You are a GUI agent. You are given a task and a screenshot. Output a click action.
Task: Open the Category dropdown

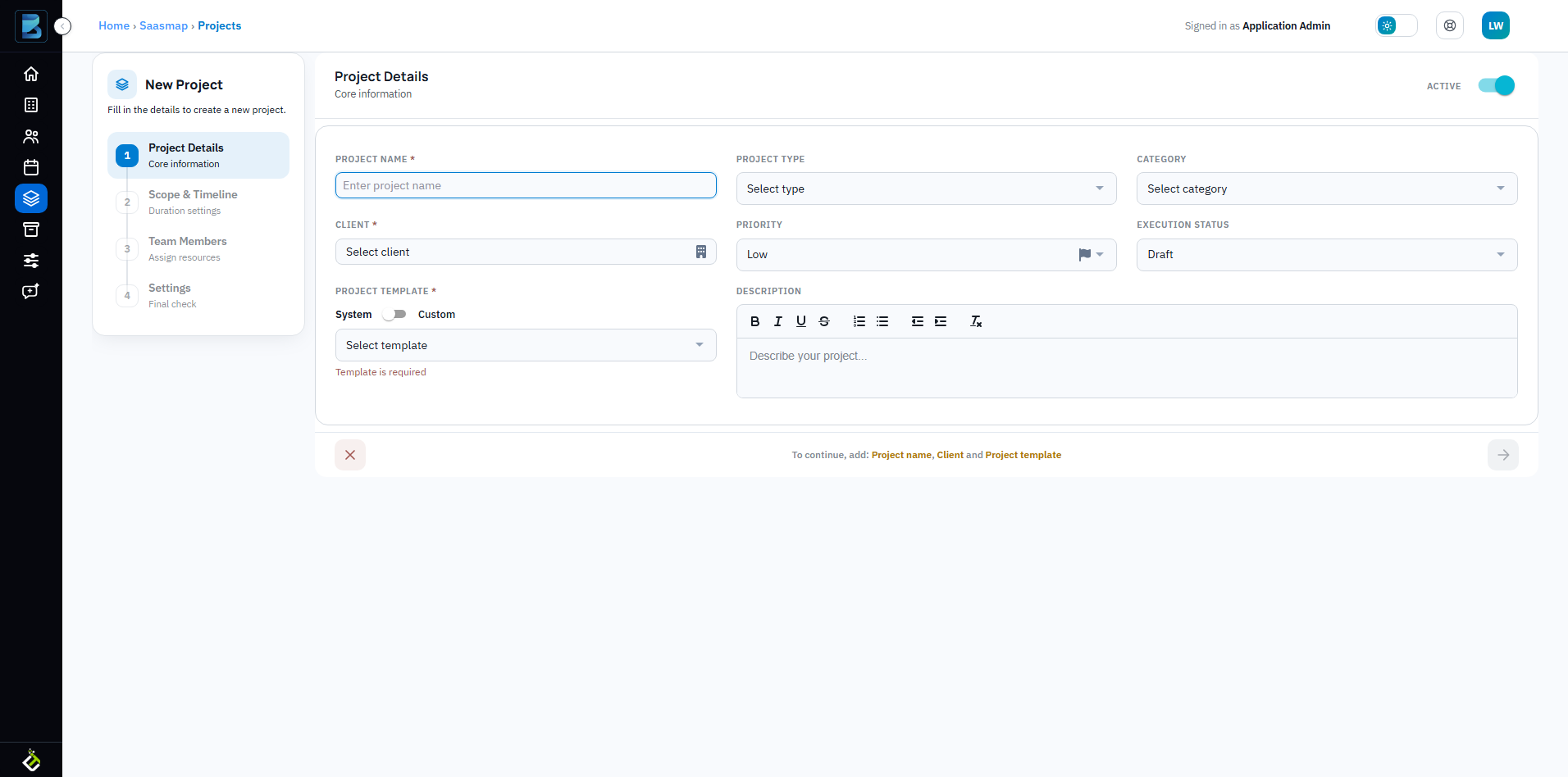click(x=1327, y=189)
